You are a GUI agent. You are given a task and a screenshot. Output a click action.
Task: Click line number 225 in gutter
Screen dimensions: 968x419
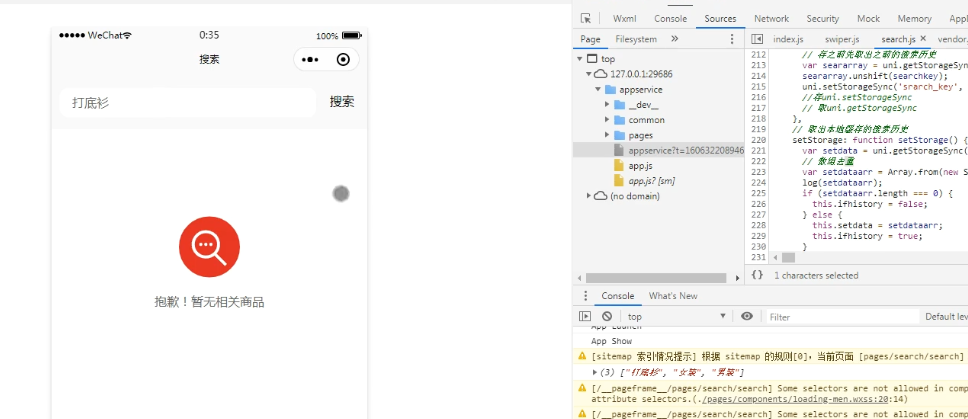(759, 193)
